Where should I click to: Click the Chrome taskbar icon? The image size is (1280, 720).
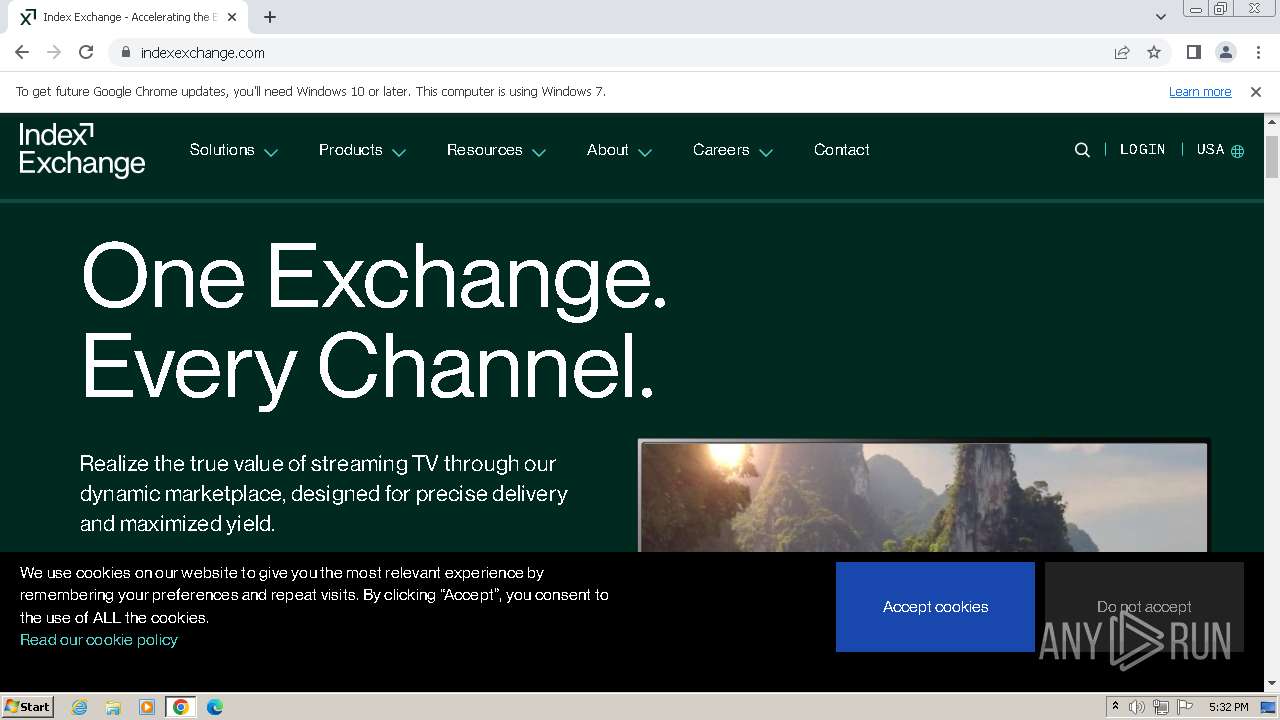click(181, 707)
